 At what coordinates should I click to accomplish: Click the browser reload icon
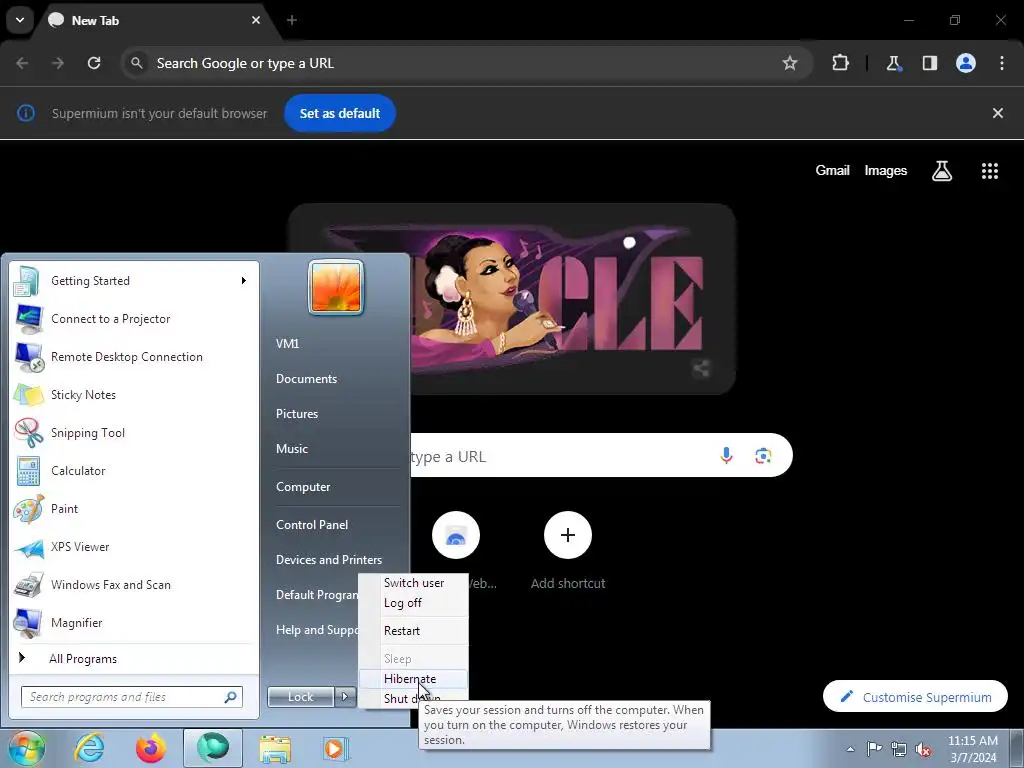pos(94,63)
